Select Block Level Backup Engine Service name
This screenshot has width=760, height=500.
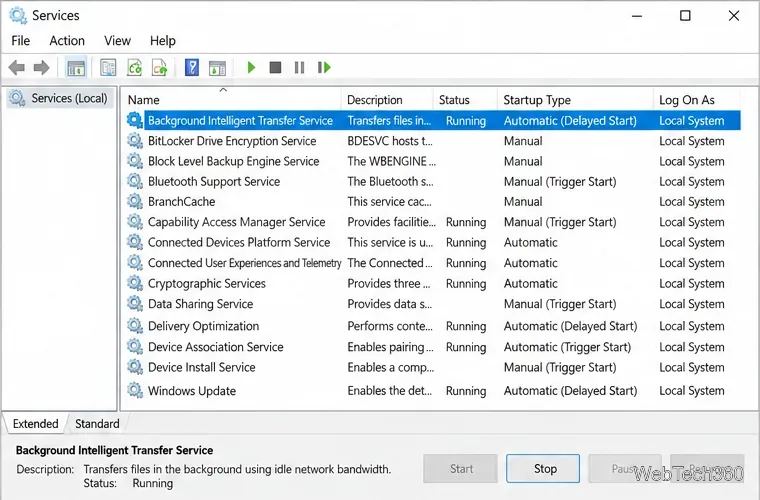(234, 161)
